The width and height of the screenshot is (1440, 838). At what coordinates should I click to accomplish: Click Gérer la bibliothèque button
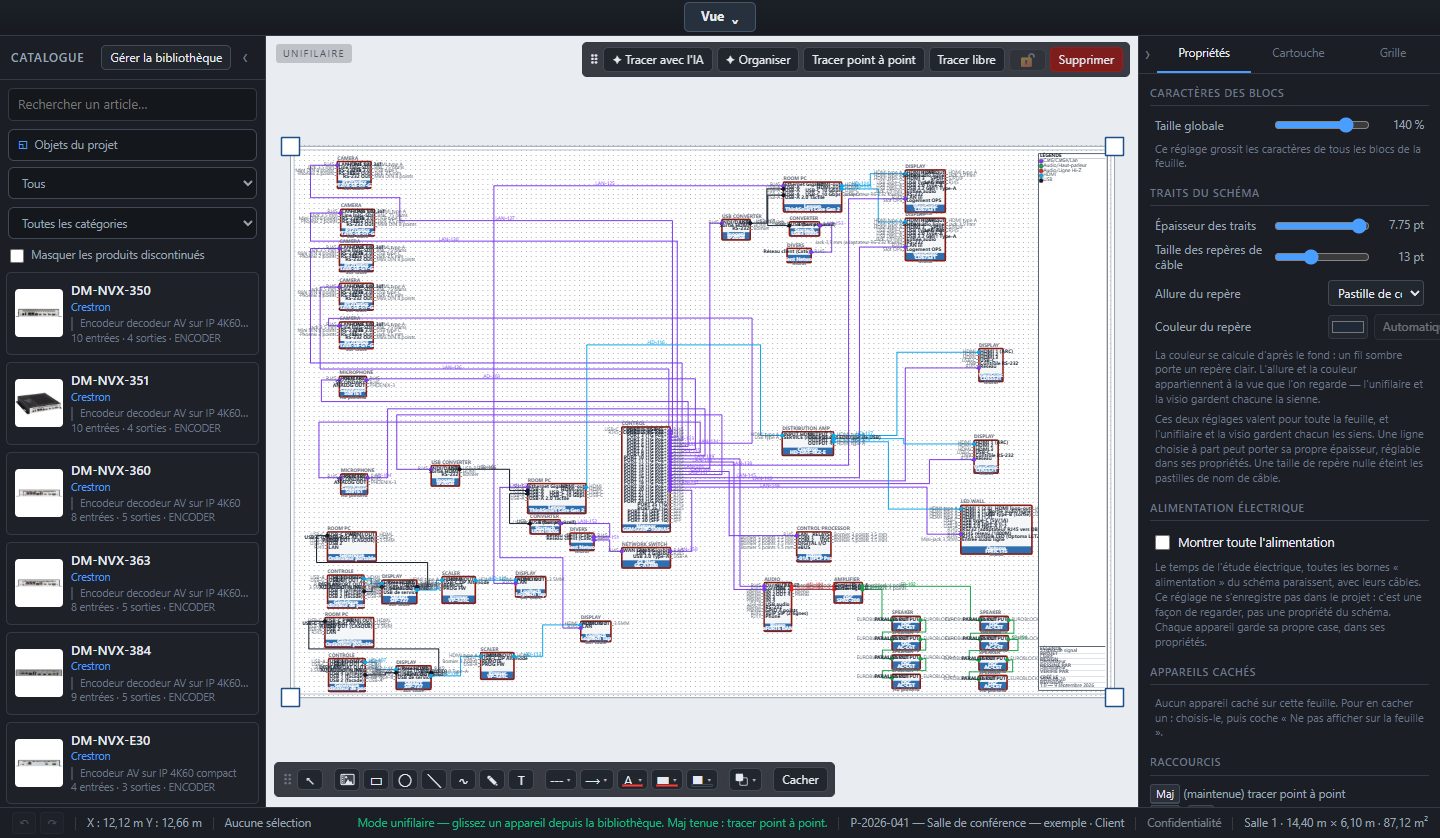pos(166,58)
